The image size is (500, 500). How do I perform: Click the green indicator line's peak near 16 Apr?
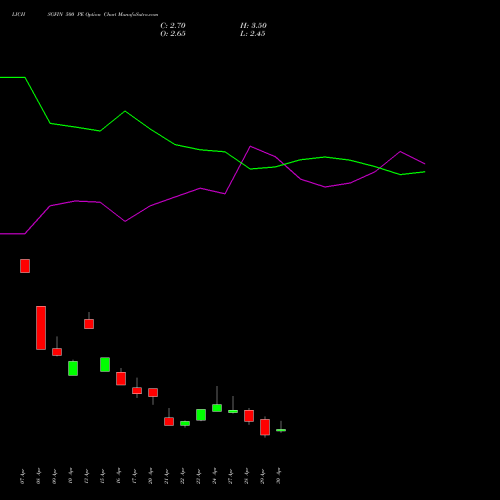[125, 111]
